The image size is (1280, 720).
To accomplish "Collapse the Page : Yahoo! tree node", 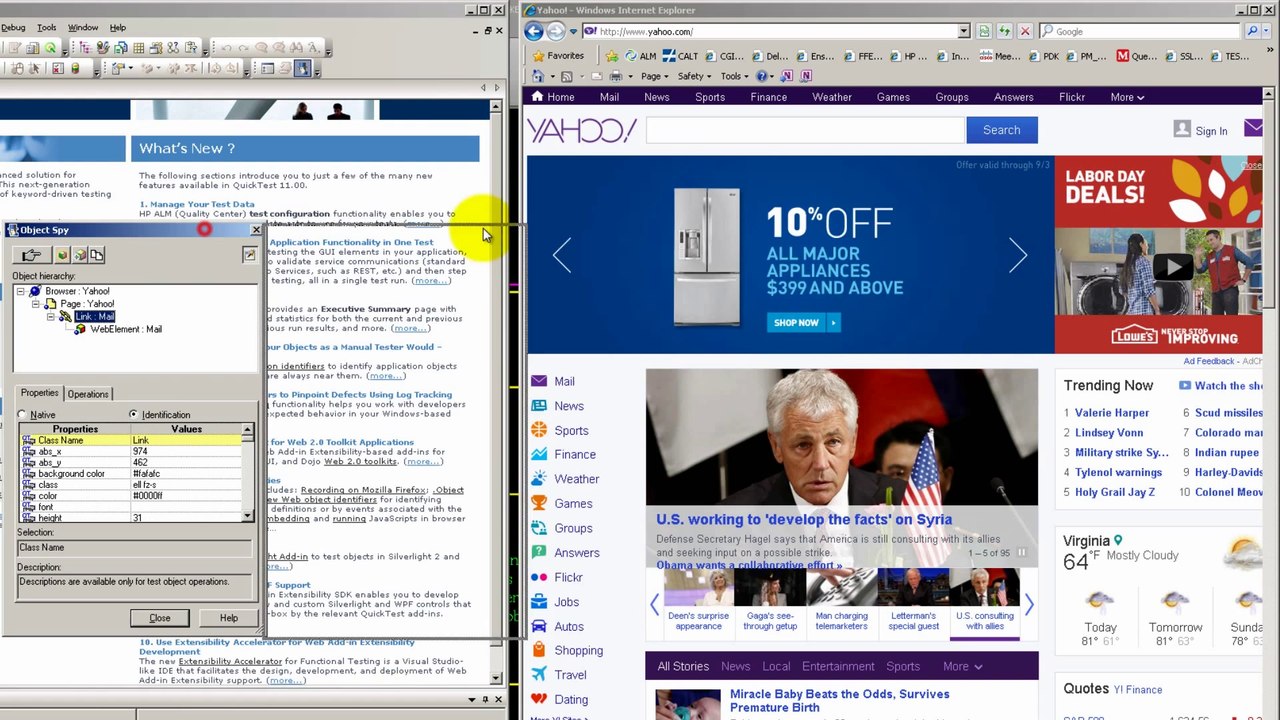I will click(36, 304).
